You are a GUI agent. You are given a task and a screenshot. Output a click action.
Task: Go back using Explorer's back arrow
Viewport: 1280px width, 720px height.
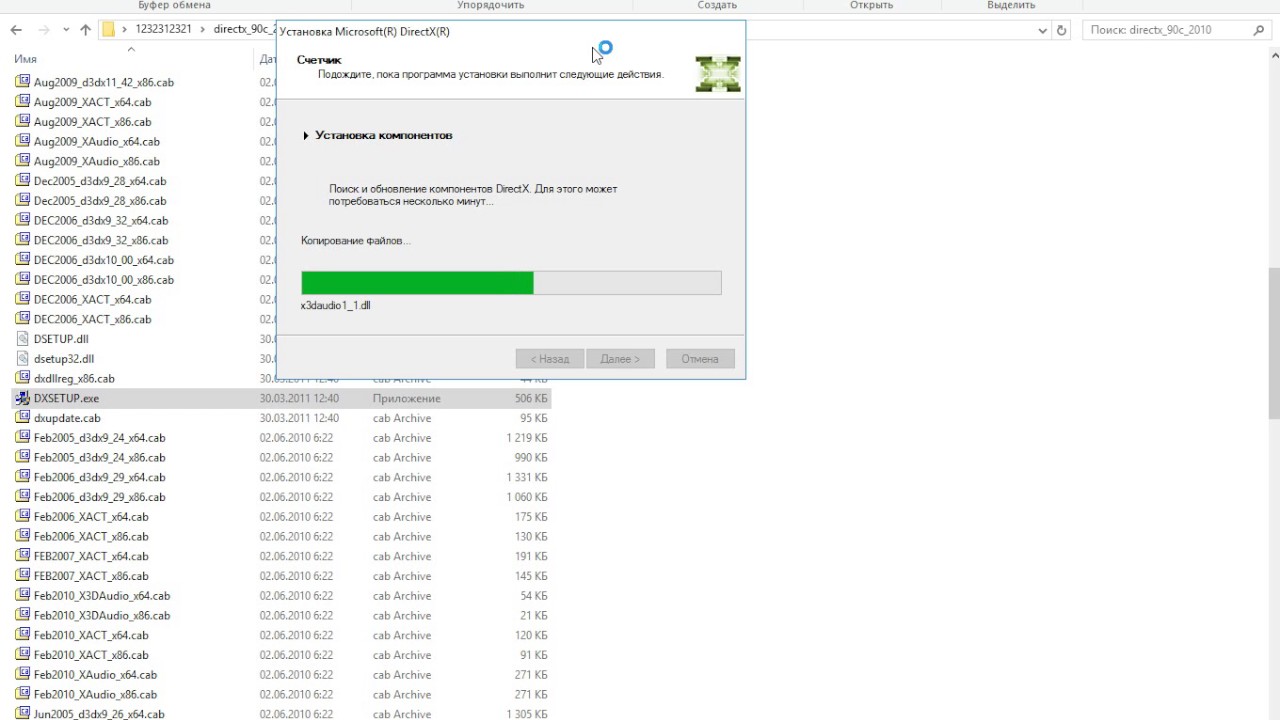click(x=16, y=30)
